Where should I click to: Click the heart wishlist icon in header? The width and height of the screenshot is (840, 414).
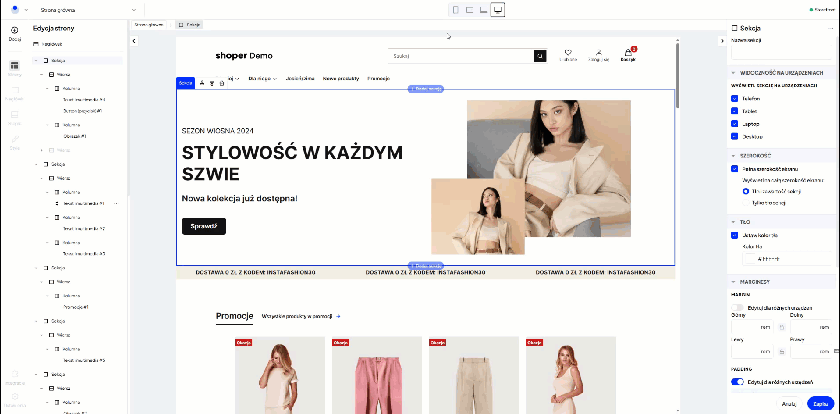pyautogui.click(x=568, y=55)
